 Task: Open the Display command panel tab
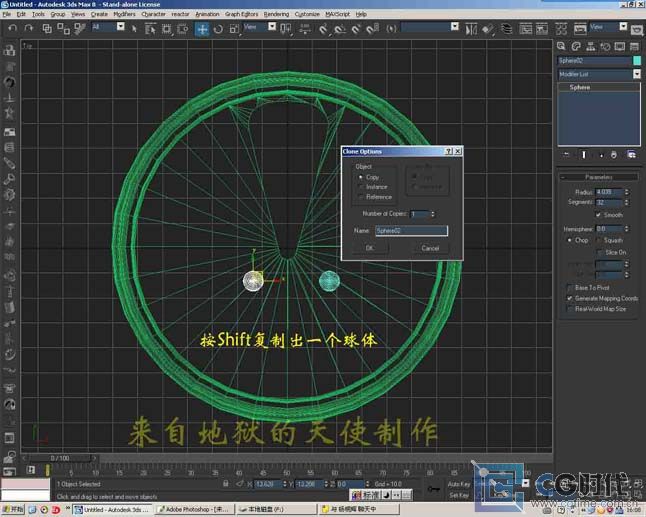click(620, 47)
